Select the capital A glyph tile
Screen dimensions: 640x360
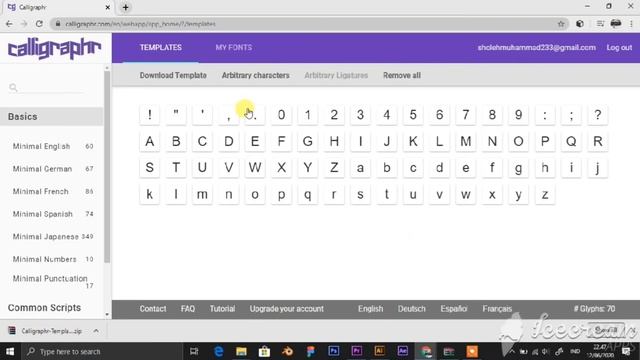click(x=150, y=141)
